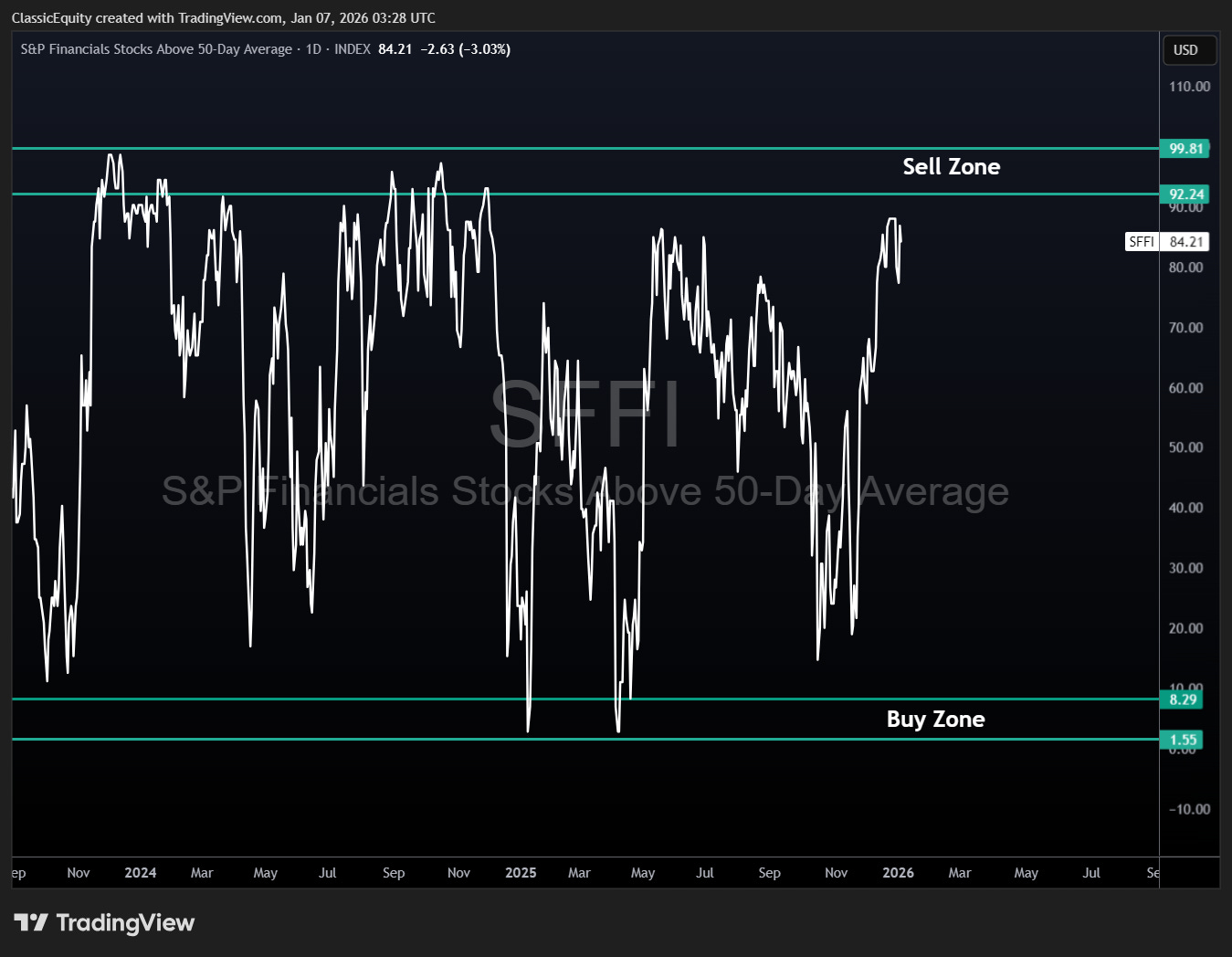Click the 8.29 horizontal line on chart
1232x957 pixels.
click(585, 699)
